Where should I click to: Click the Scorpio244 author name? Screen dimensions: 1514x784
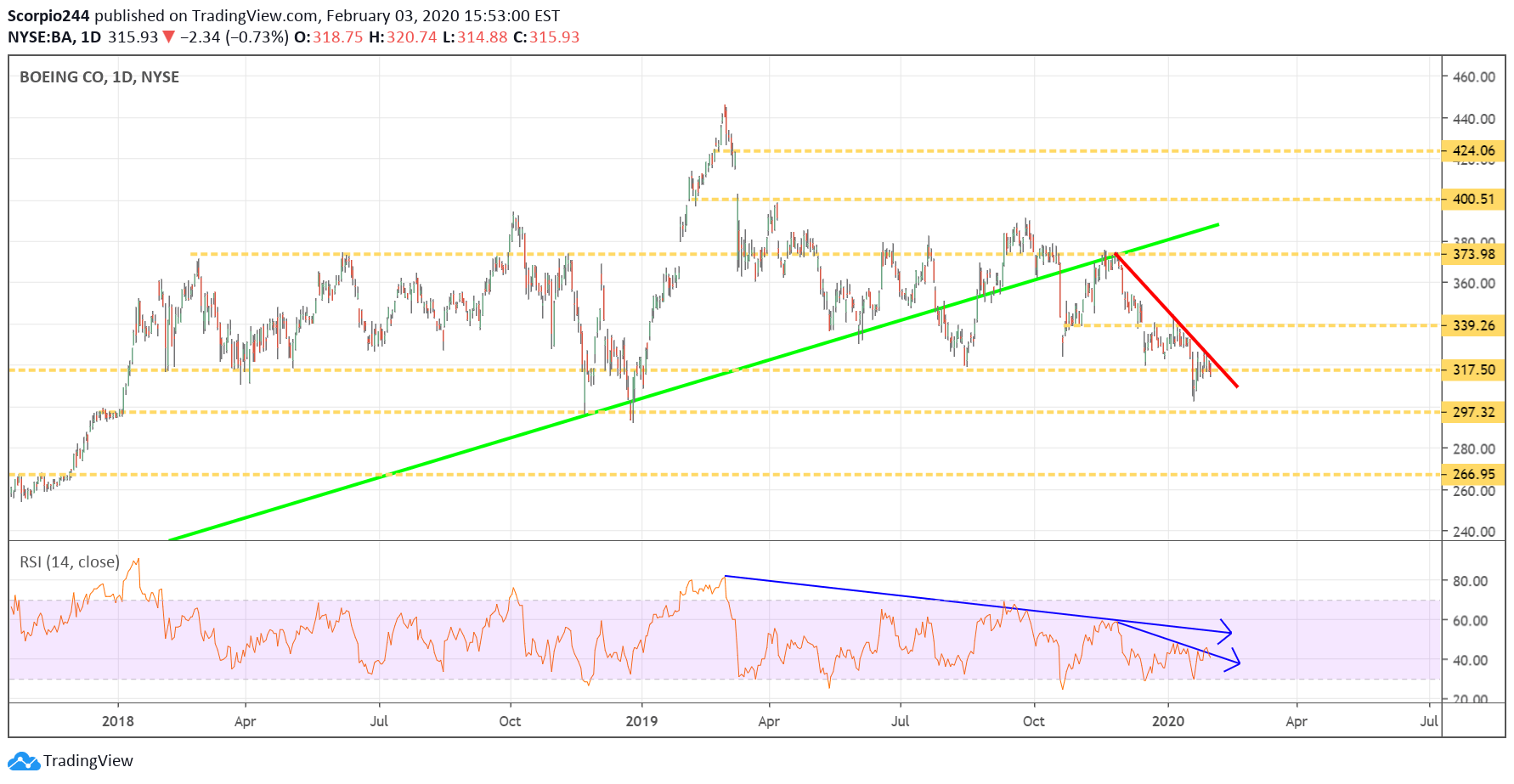tap(48, 16)
